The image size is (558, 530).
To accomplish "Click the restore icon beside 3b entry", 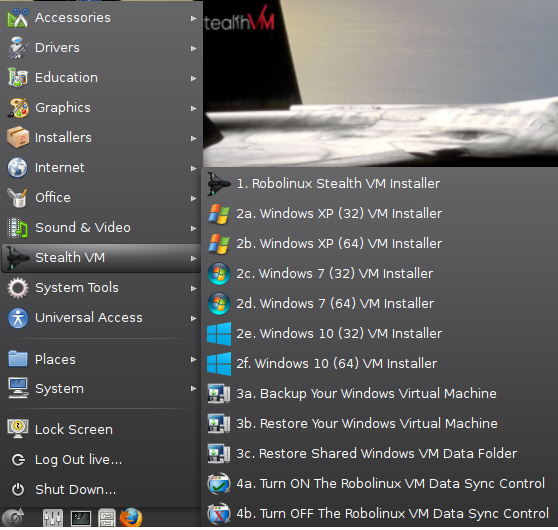I will (219, 423).
